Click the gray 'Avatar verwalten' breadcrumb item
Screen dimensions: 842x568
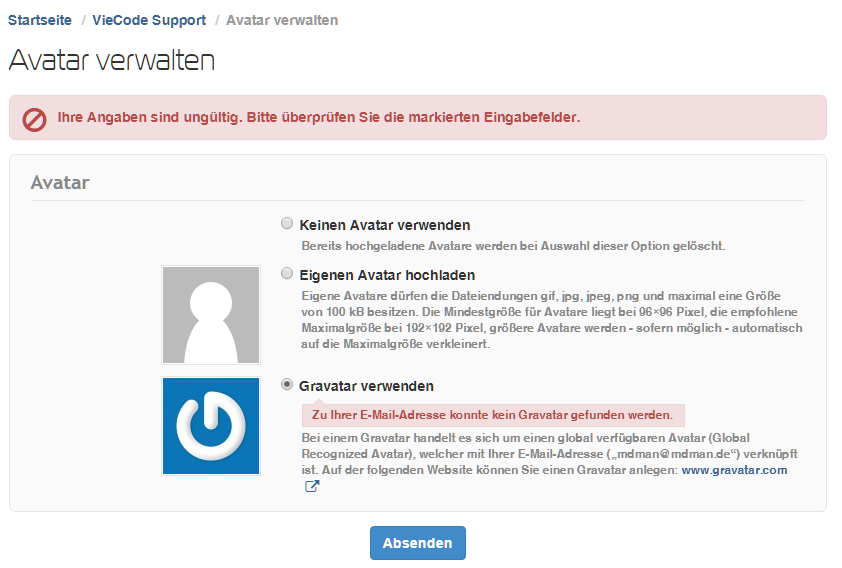coord(282,20)
